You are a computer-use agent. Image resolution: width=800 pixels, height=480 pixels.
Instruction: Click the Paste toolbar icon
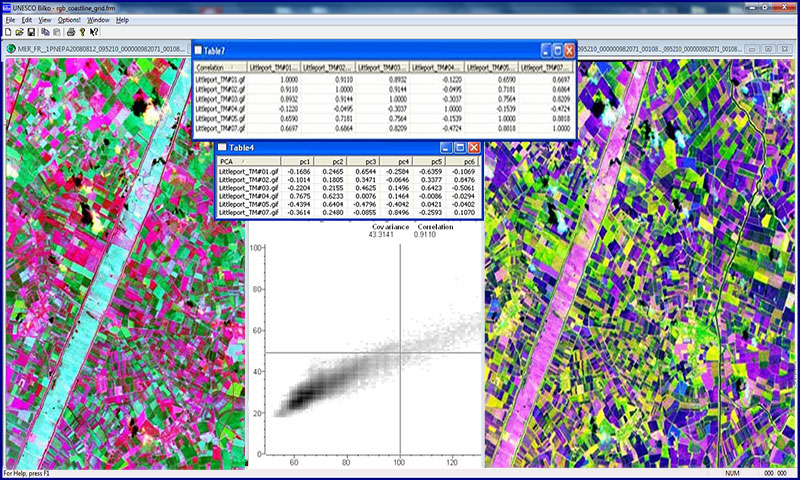pyautogui.click(x=57, y=32)
